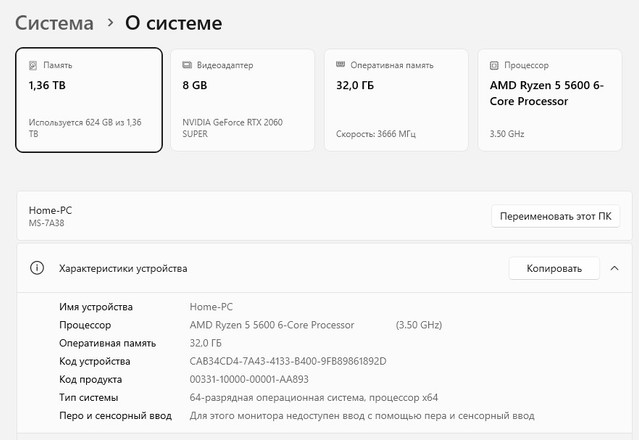The width and height of the screenshot is (639, 440).
Task: Click the Код продукта label
Action: (x=90, y=380)
